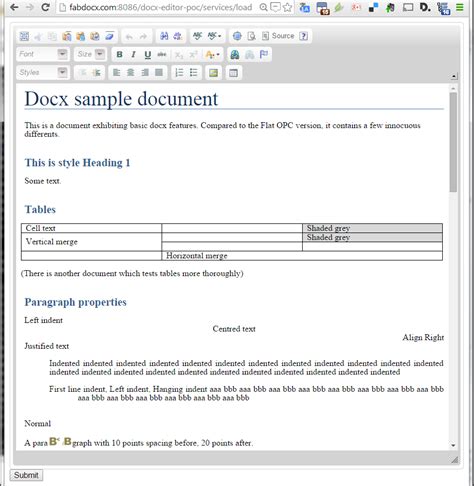The image size is (474, 486).
Task: Click the editor resize handle
Action: pyautogui.click(x=455, y=460)
